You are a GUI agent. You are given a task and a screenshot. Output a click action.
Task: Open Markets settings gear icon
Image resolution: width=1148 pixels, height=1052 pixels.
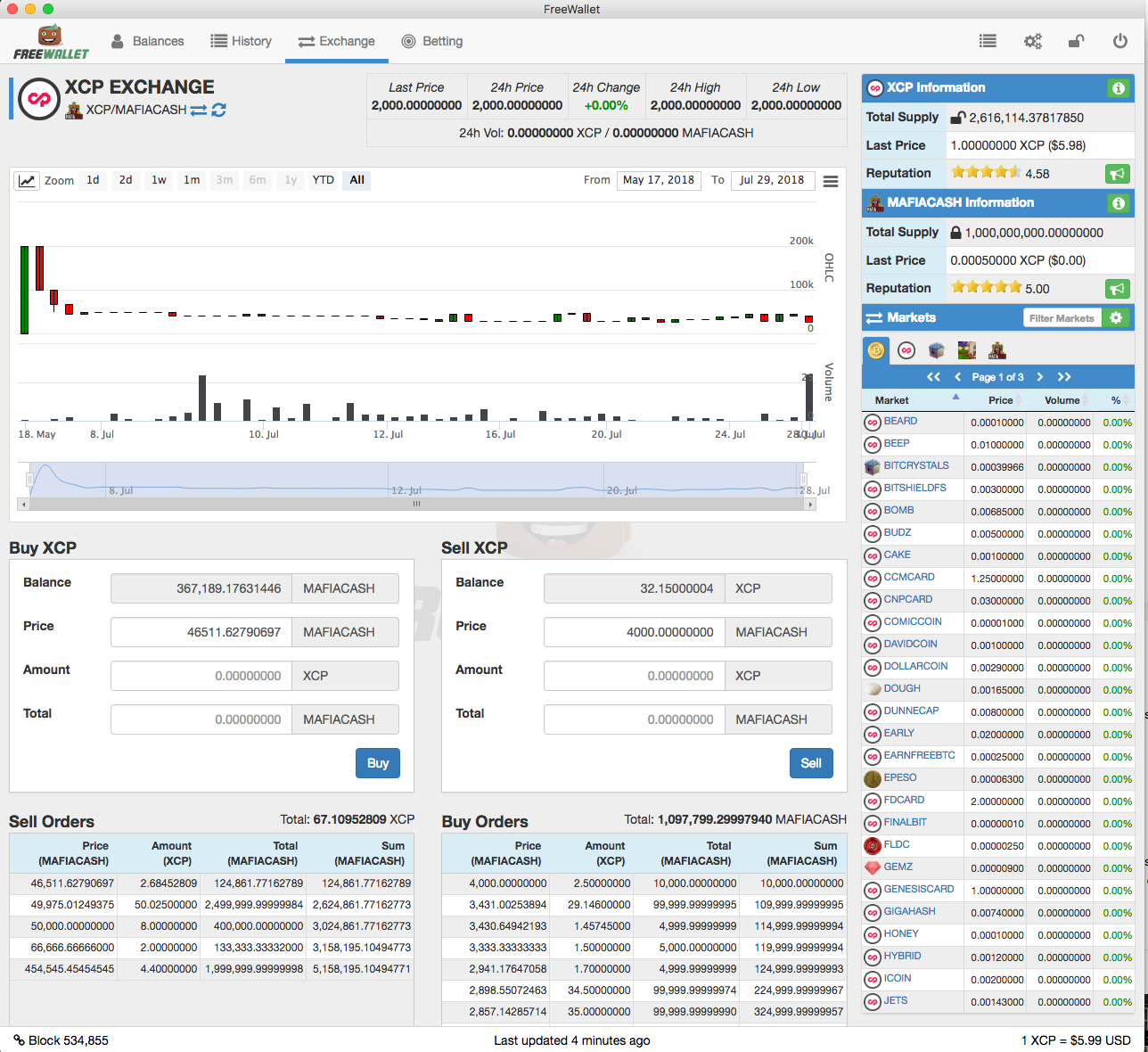click(x=1116, y=317)
